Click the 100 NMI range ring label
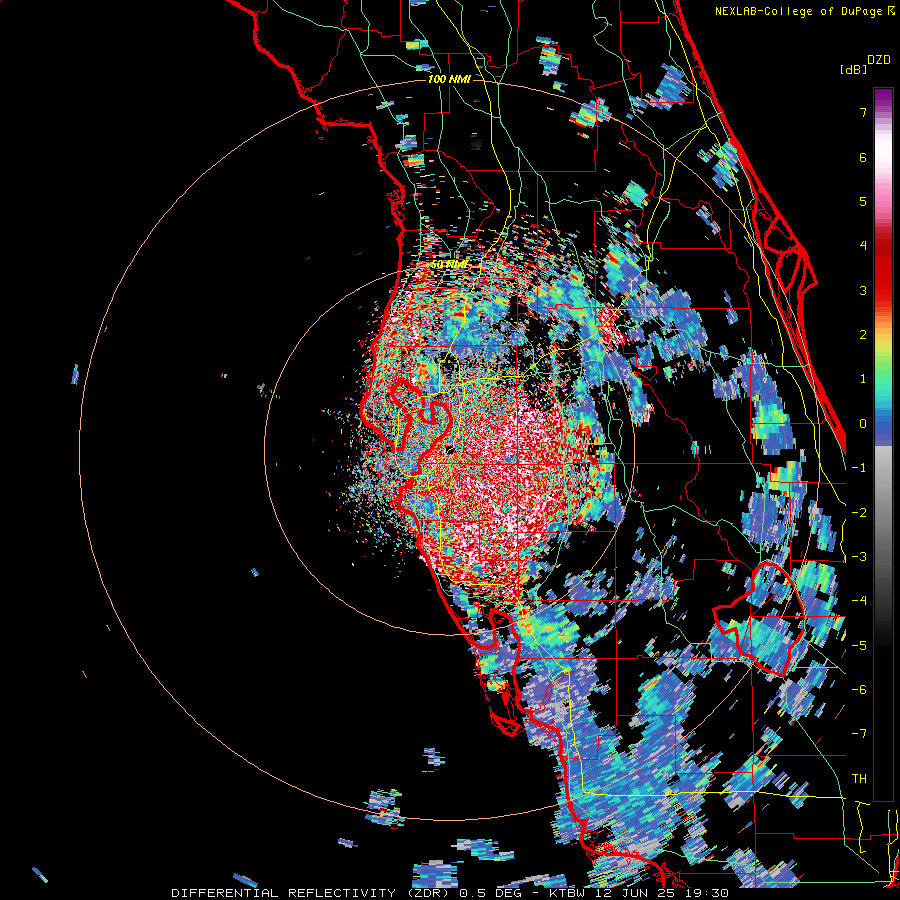Screen dimensions: 900x900 pyautogui.click(x=449, y=79)
